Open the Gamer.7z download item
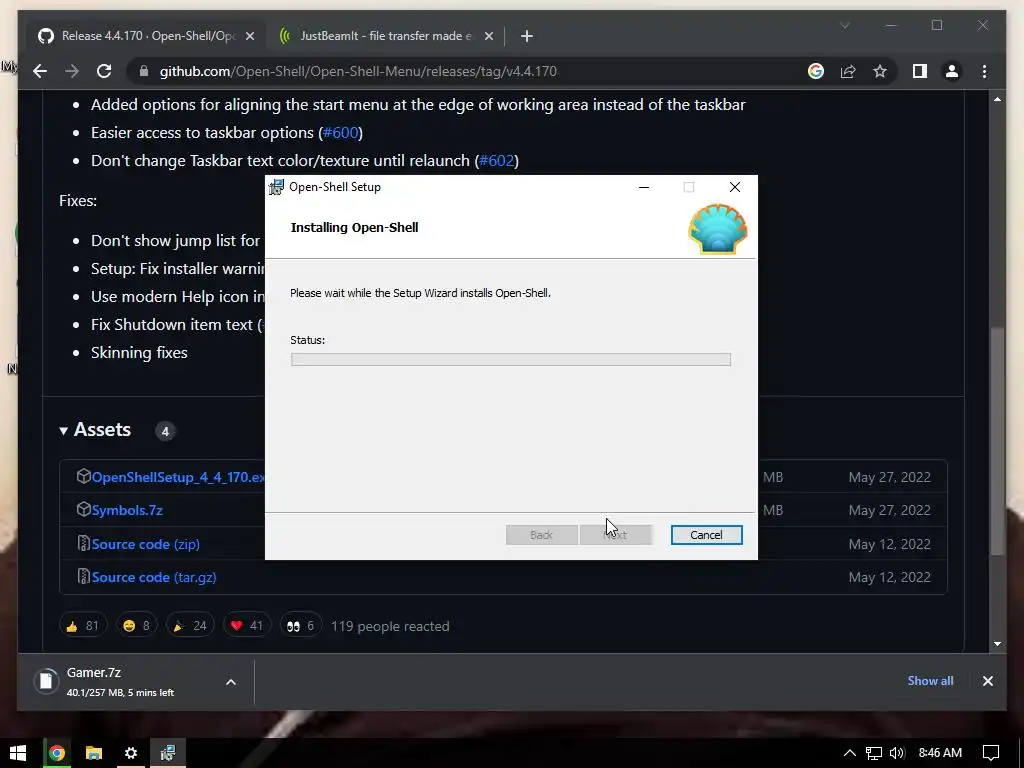Image resolution: width=1024 pixels, height=768 pixels. pyautogui.click(x=121, y=681)
